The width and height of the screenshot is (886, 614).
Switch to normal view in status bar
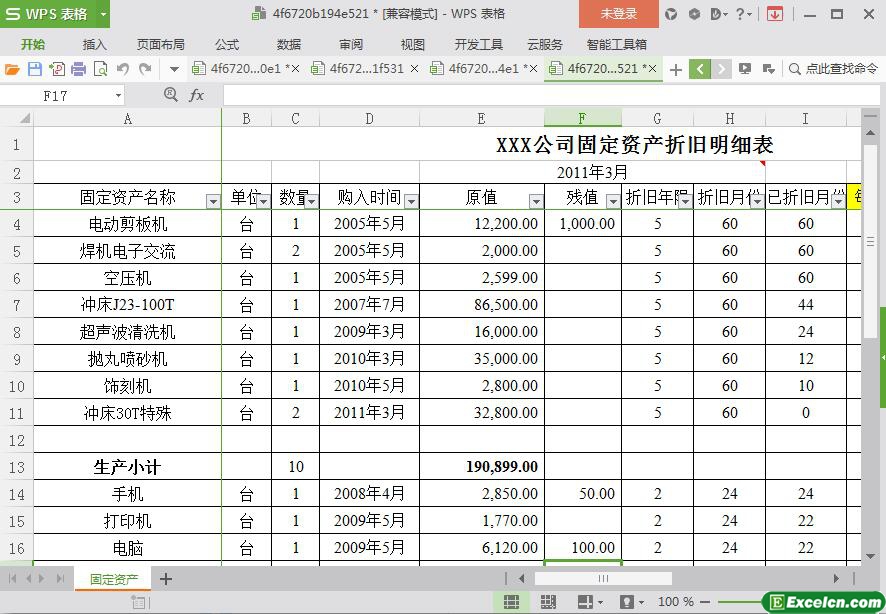tap(511, 602)
